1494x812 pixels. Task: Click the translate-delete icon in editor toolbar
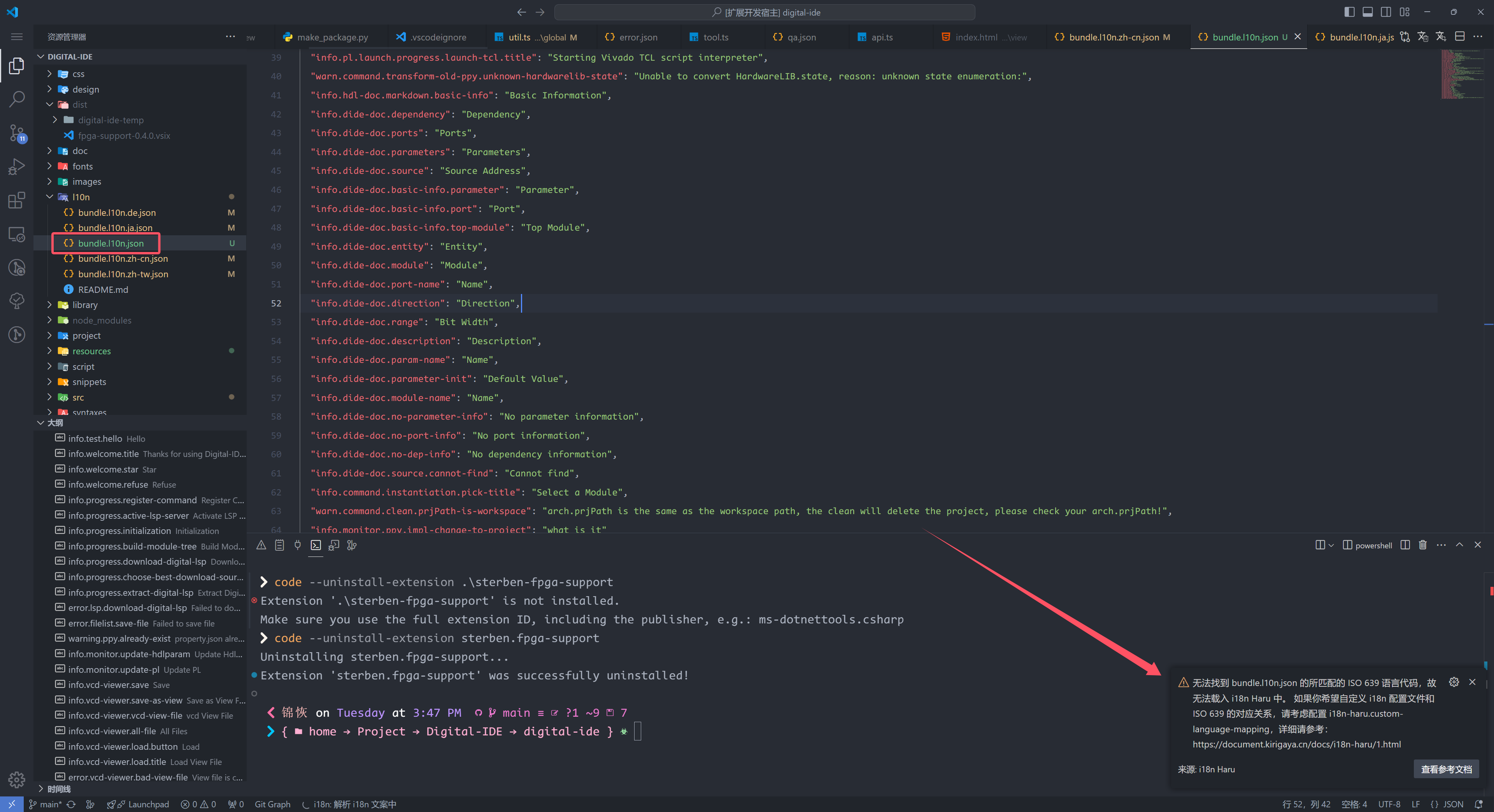[1423, 37]
